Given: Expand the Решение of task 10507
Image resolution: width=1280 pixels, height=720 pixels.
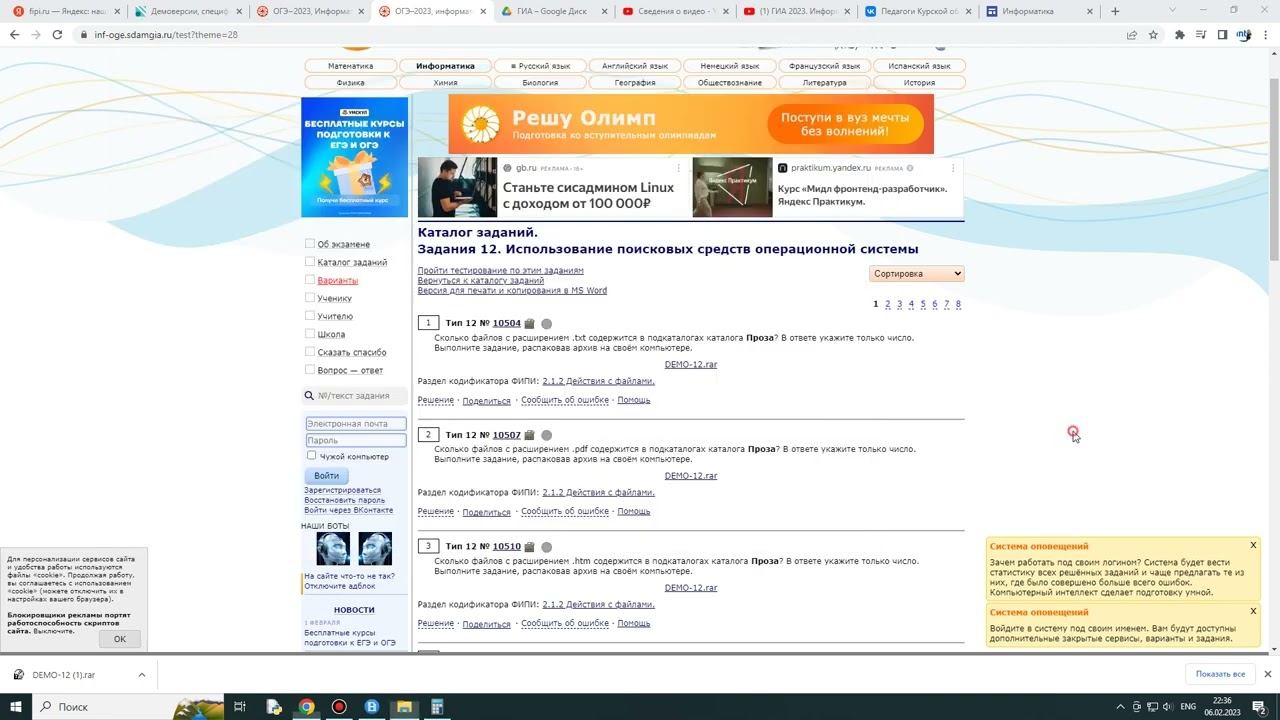Looking at the screenshot, I should coord(436,512).
